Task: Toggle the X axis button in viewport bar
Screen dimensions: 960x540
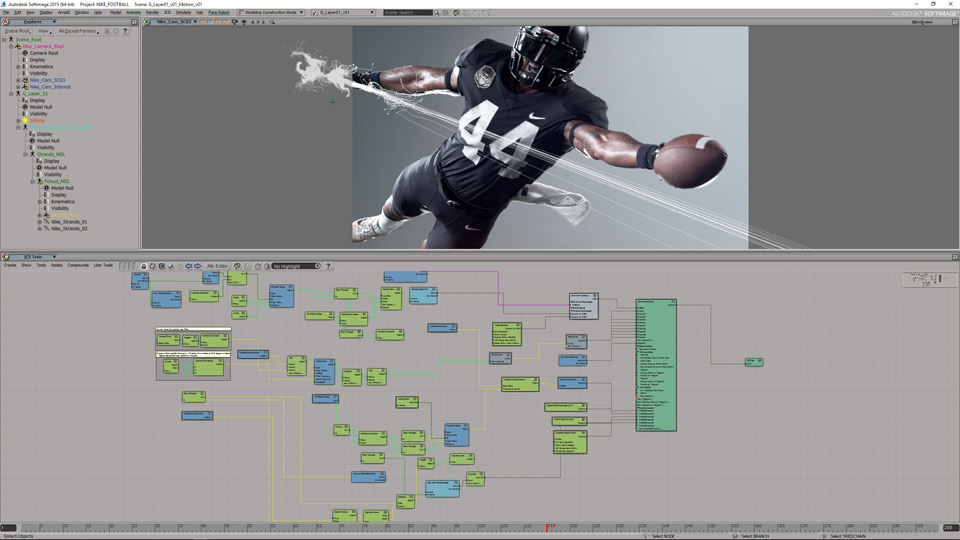Action: click(252, 22)
